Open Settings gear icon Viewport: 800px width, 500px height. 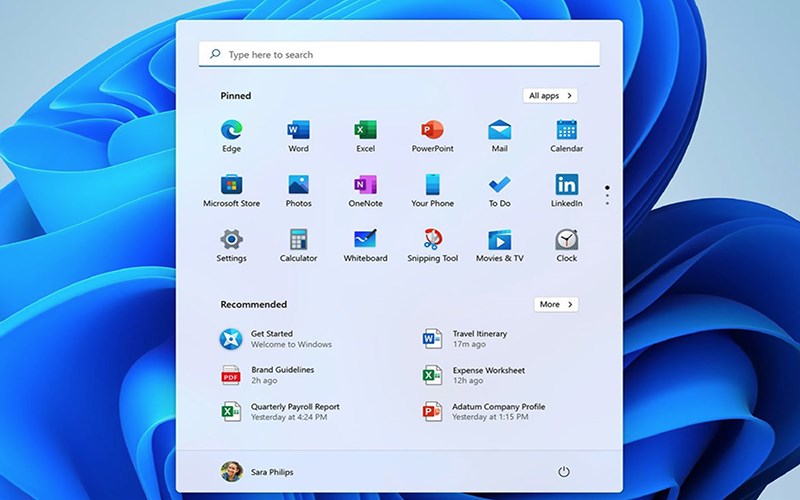pos(231,239)
